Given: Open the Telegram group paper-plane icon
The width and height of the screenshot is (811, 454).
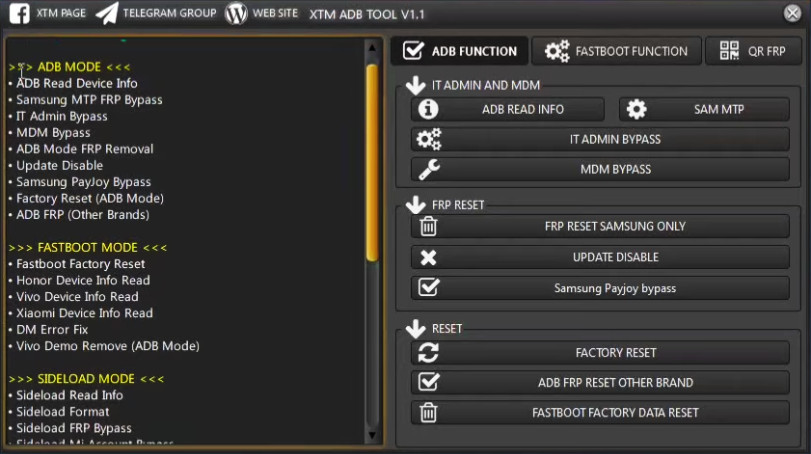Looking at the screenshot, I should pos(107,13).
